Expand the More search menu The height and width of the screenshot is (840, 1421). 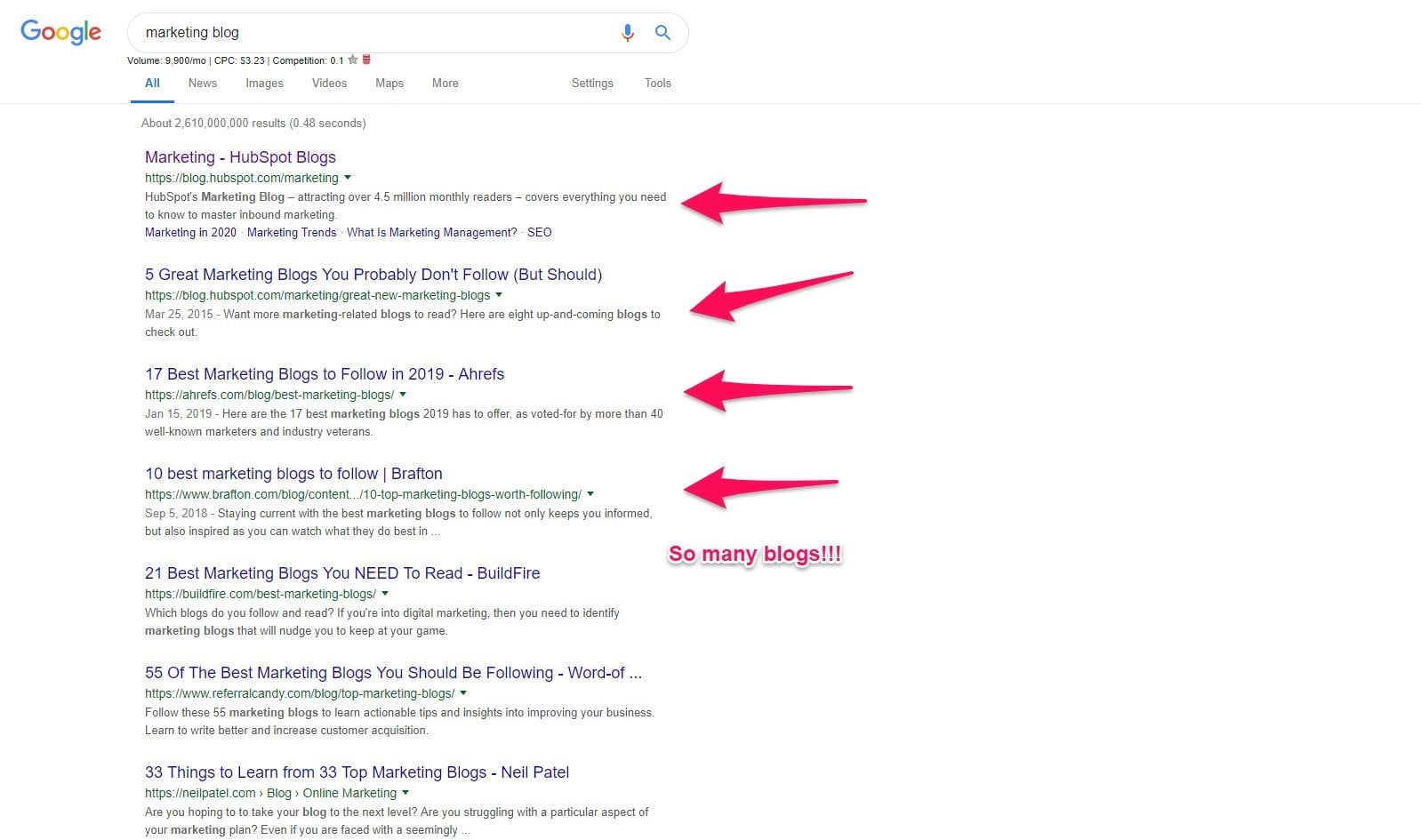[x=446, y=84]
